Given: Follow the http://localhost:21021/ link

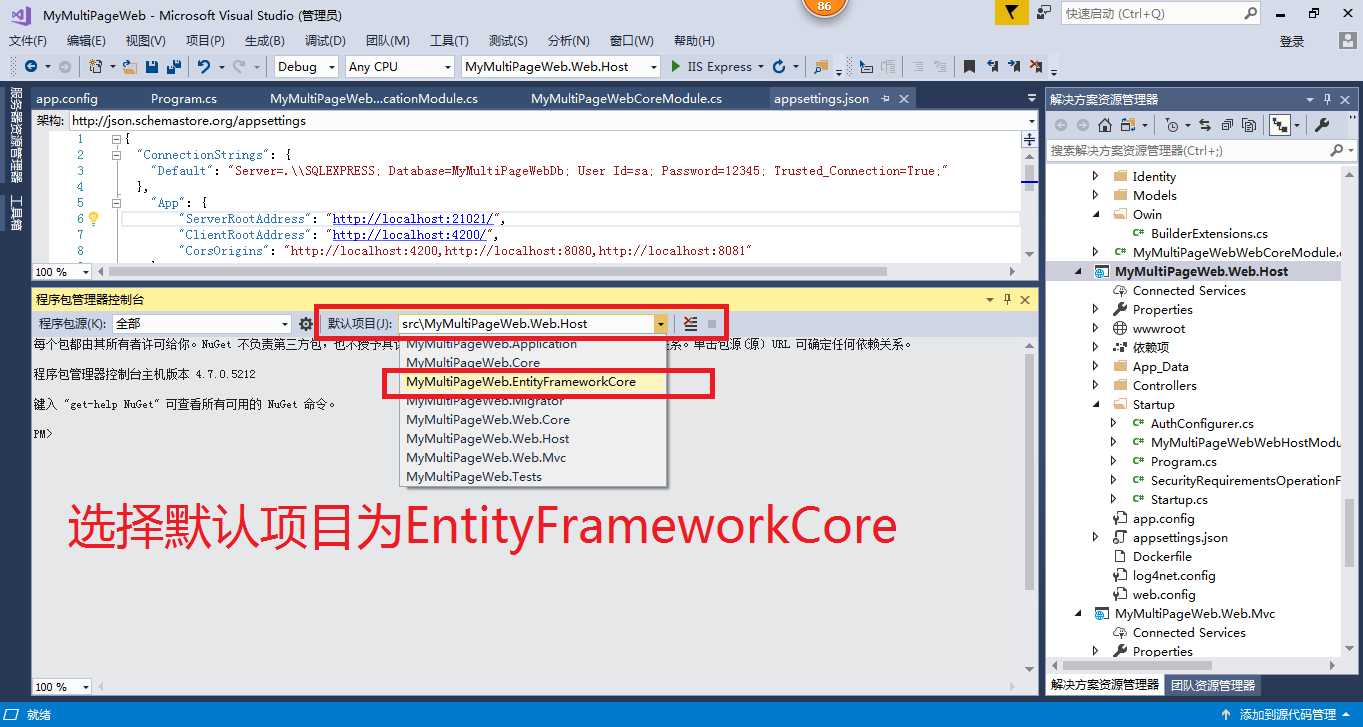Looking at the screenshot, I should point(414,219).
